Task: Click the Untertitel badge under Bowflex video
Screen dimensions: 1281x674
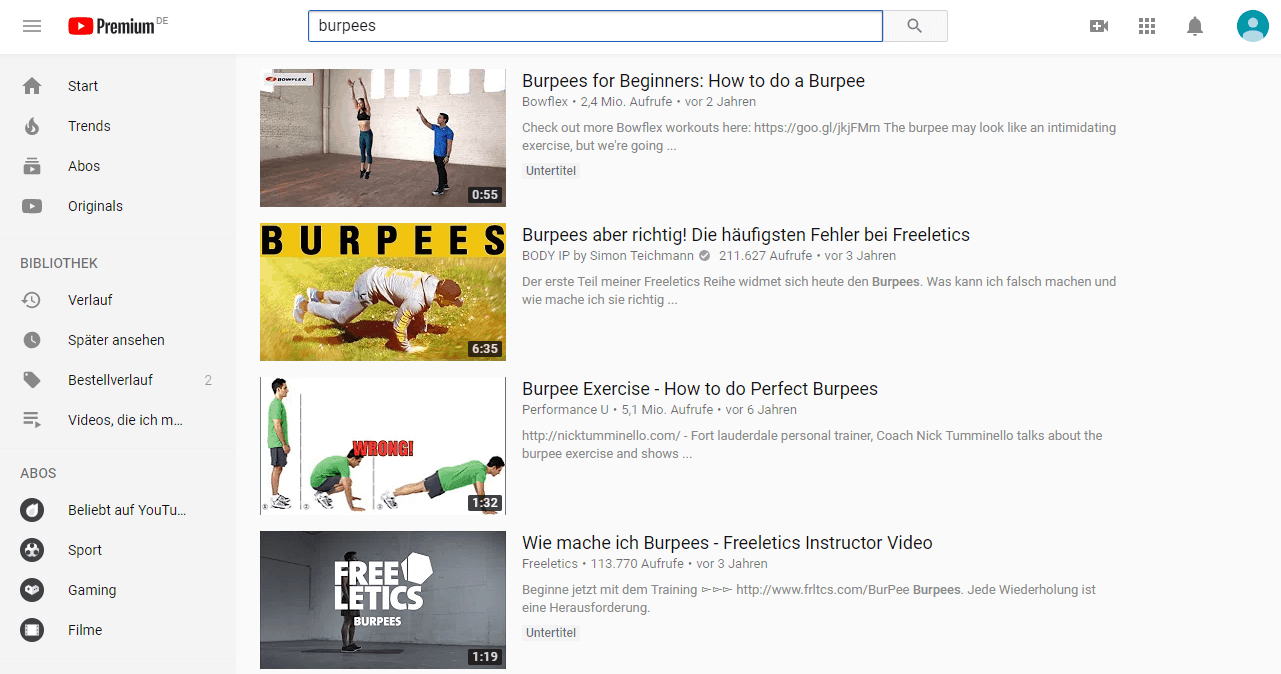Action: coord(552,171)
